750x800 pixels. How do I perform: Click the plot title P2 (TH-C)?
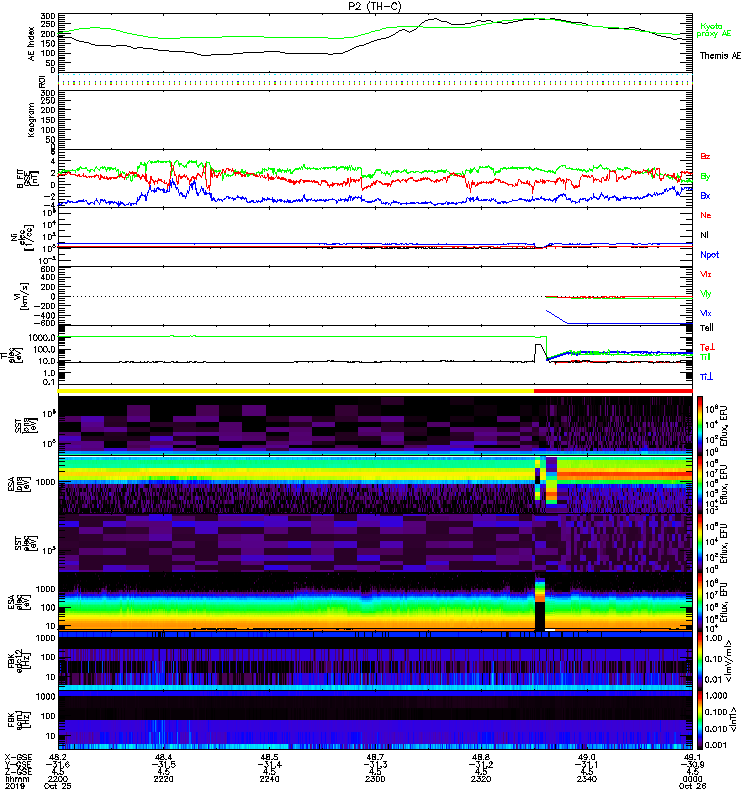[x=375, y=6]
